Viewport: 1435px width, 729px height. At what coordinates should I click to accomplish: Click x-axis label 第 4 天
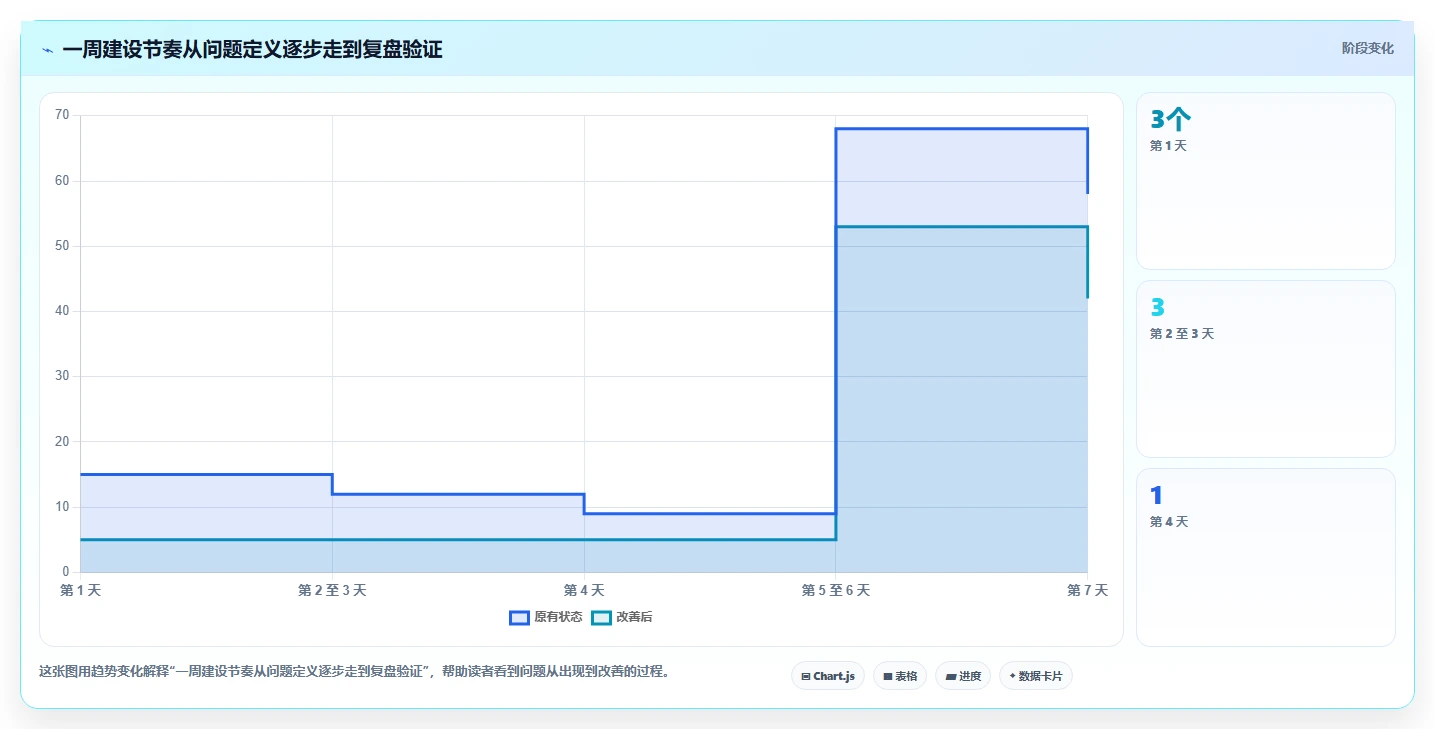584,591
